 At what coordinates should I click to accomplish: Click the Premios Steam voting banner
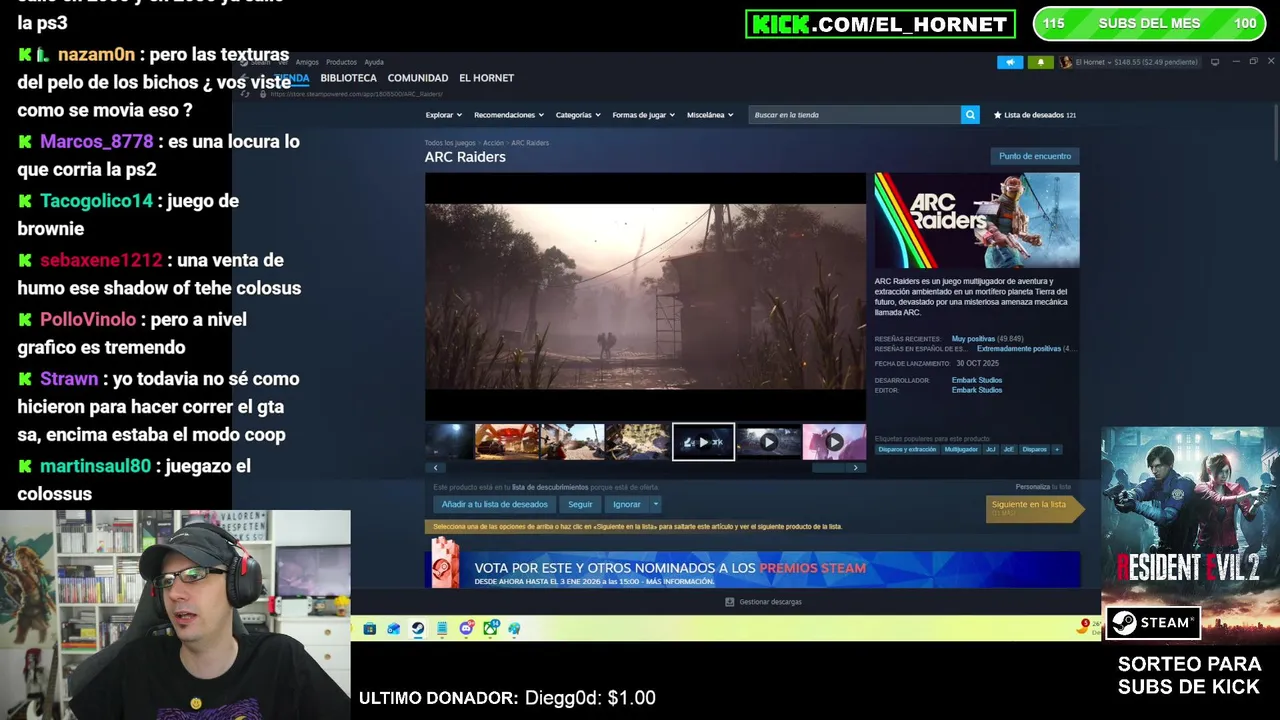tap(752, 569)
